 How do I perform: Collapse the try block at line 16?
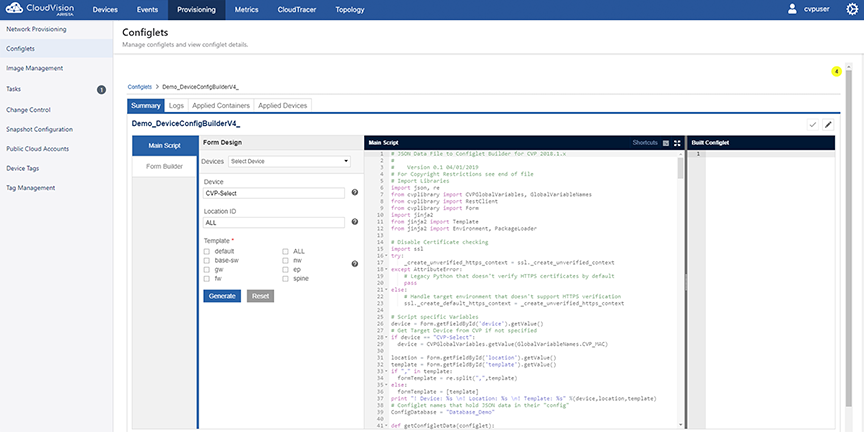[x=386, y=256]
